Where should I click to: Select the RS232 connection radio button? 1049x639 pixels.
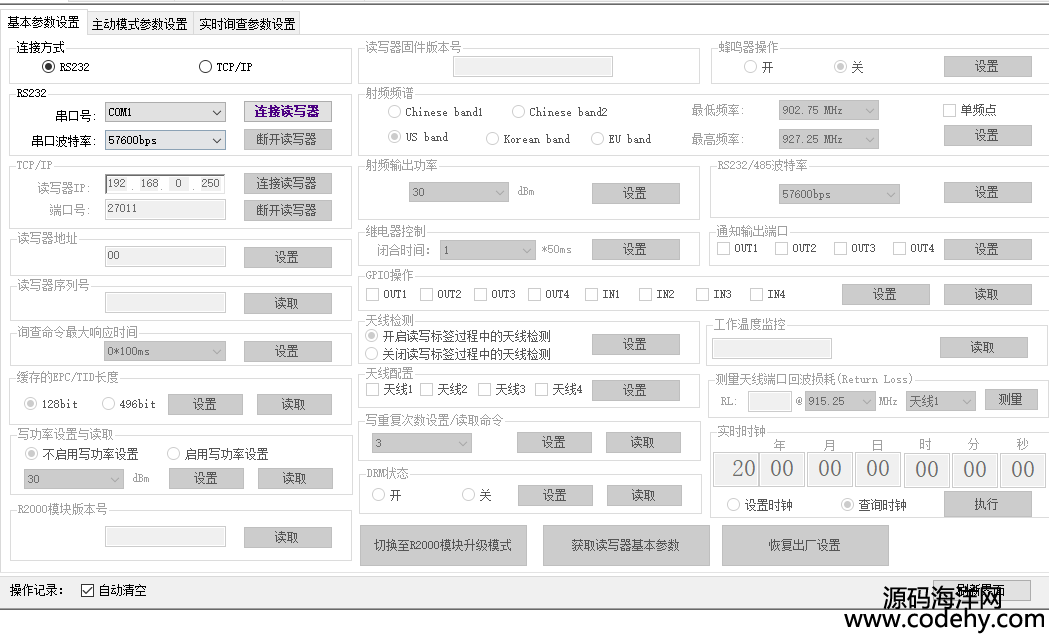tap(49, 67)
